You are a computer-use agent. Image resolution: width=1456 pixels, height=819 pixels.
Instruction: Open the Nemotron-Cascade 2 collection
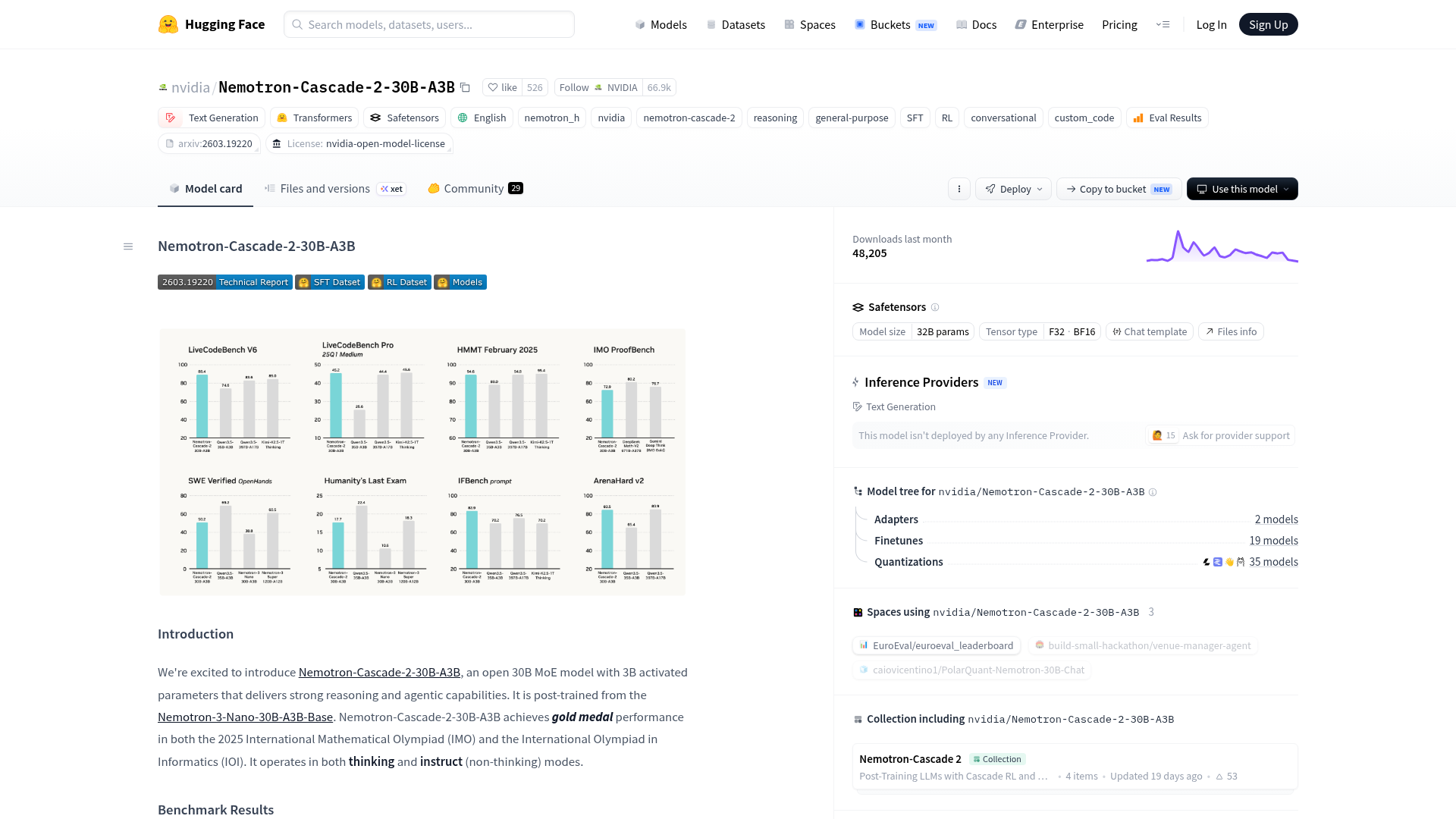click(1075, 767)
